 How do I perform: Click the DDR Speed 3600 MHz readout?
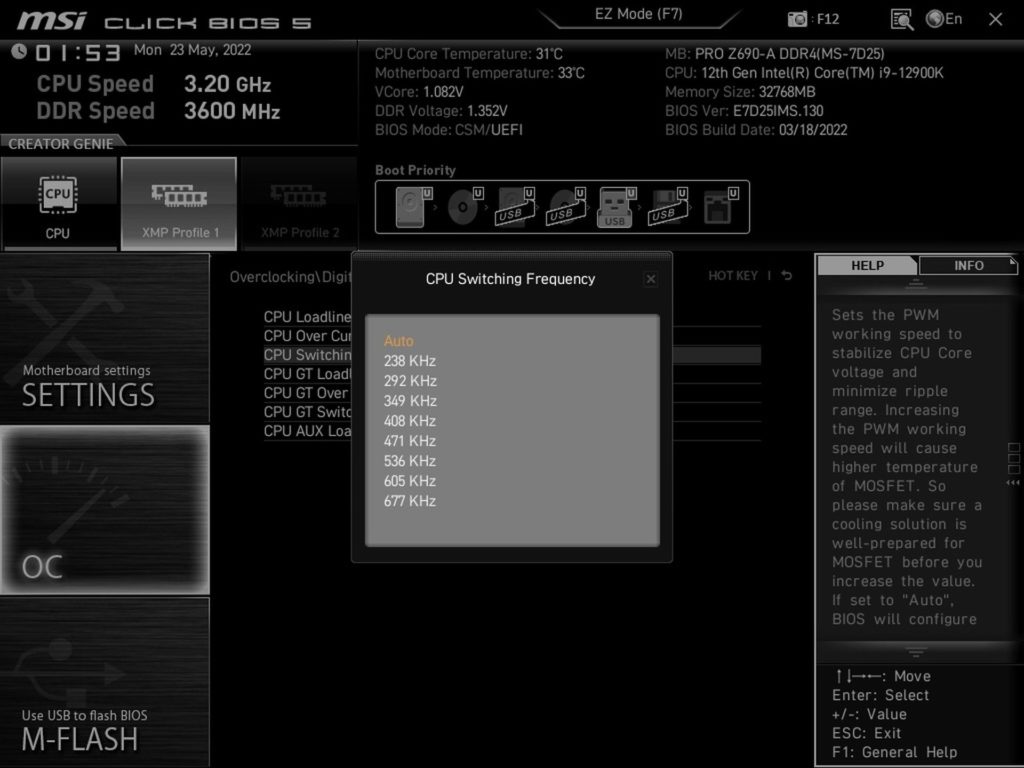pyautogui.click(x=158, y=111)
